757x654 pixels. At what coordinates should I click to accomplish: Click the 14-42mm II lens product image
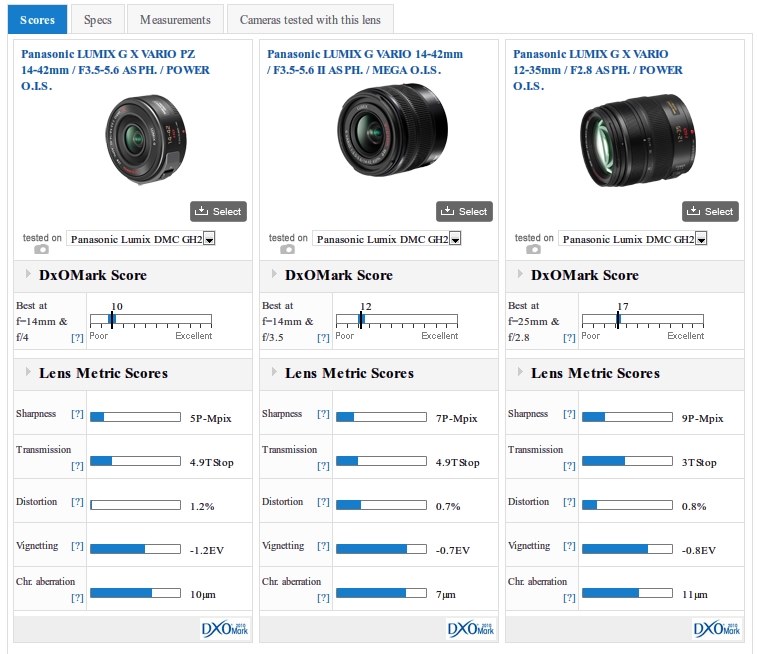(392, 129)
